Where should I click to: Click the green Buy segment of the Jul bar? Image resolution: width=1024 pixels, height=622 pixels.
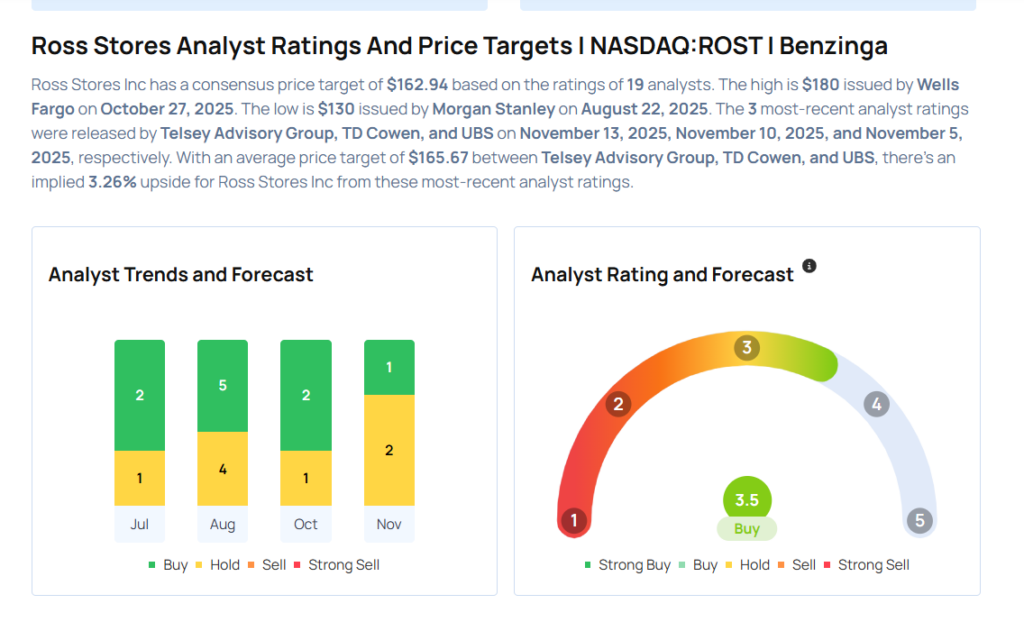140,395
